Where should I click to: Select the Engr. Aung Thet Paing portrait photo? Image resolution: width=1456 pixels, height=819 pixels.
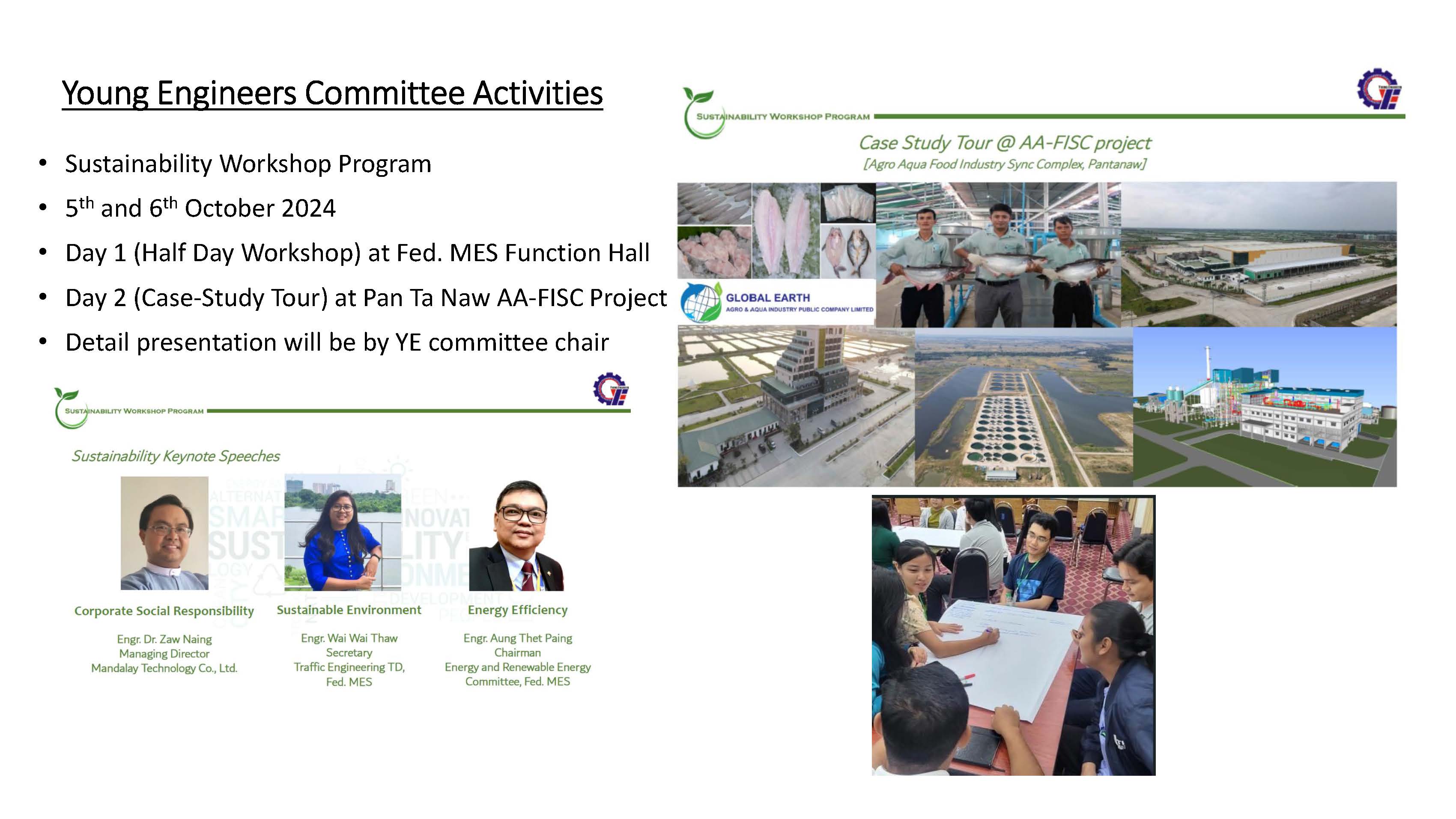(x=516, y=535)
